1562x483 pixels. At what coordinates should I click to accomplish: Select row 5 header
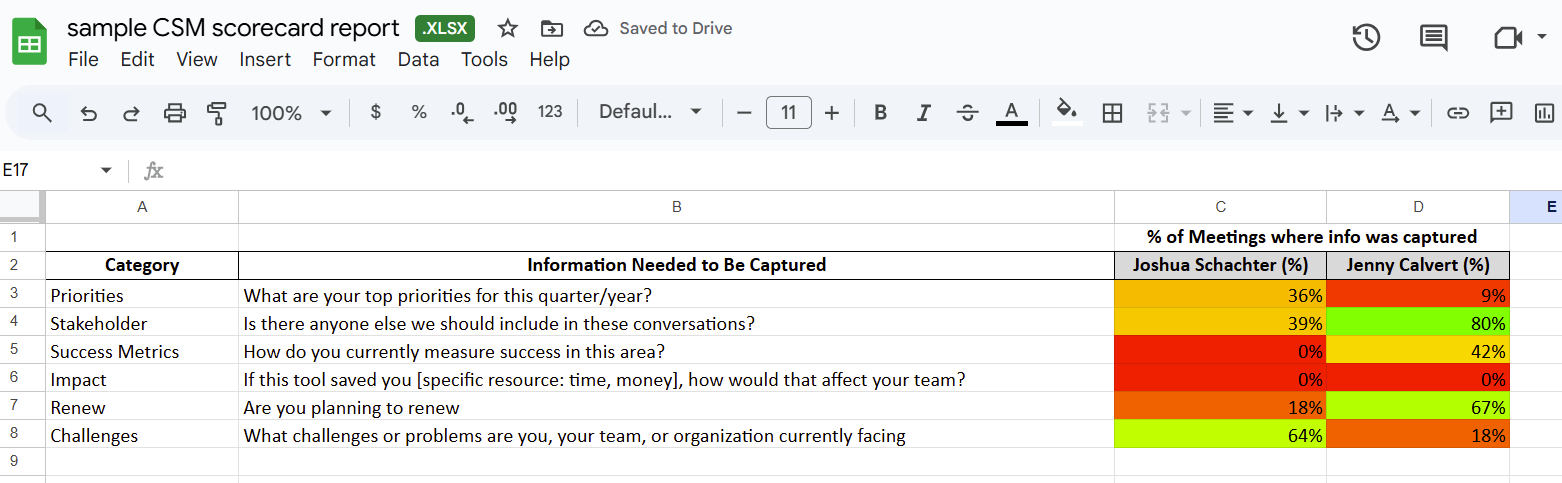tap(22, 352)
